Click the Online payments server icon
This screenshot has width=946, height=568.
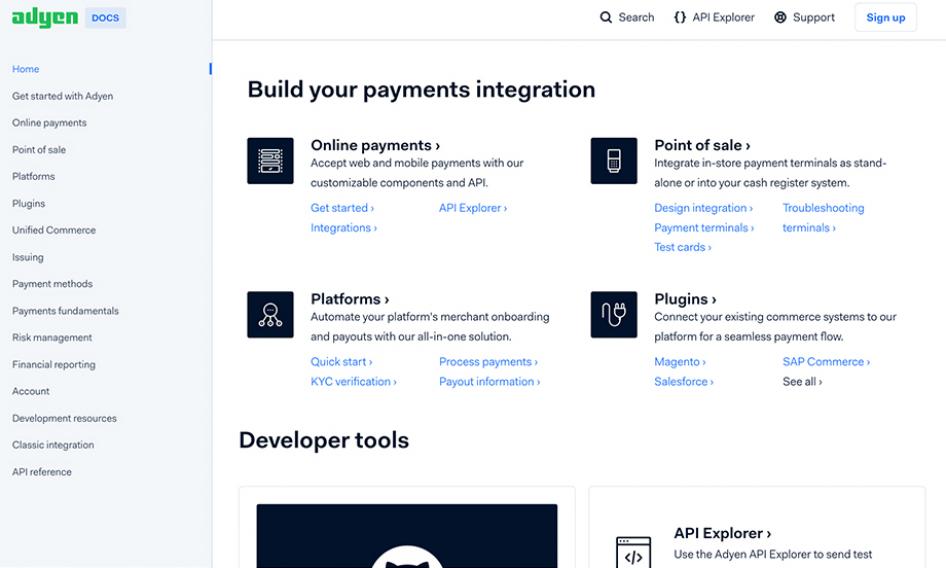pos(270,161)
